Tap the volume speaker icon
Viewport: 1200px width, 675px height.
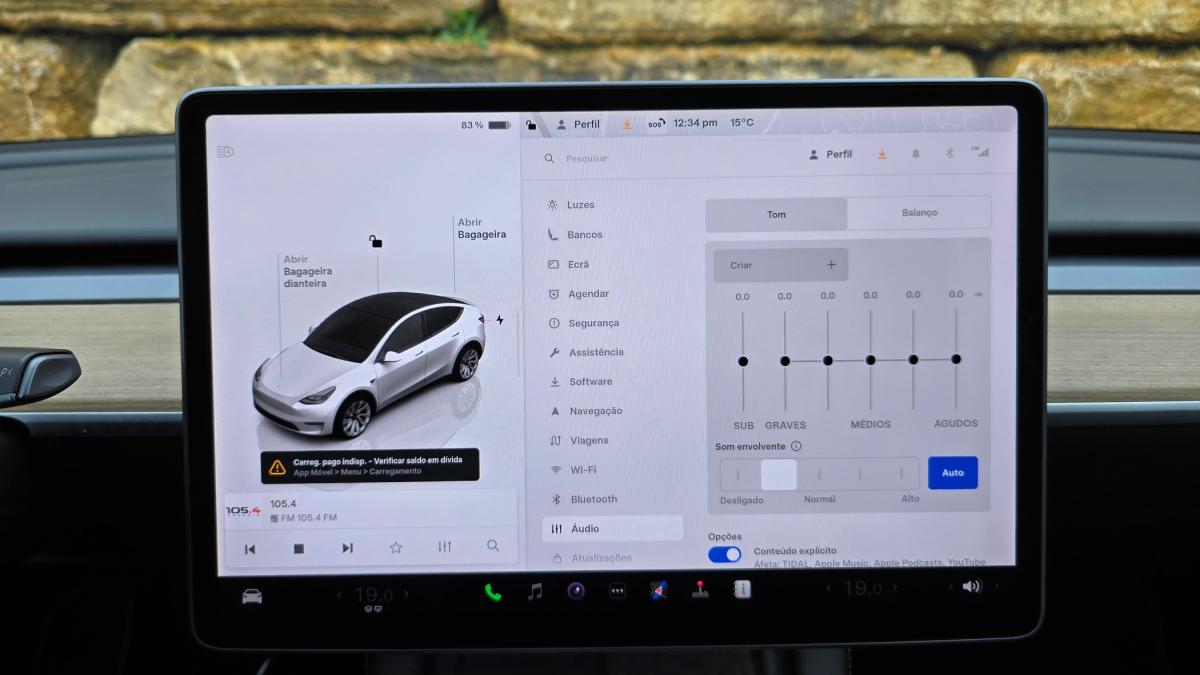tap(970, 586)
